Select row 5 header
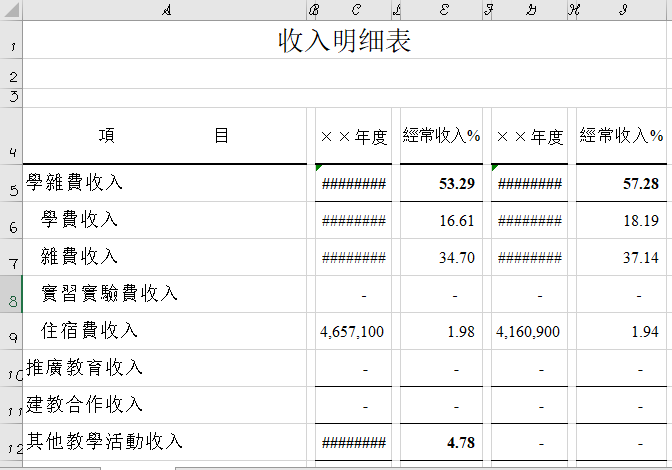The image size is (672, 470). 10,184
